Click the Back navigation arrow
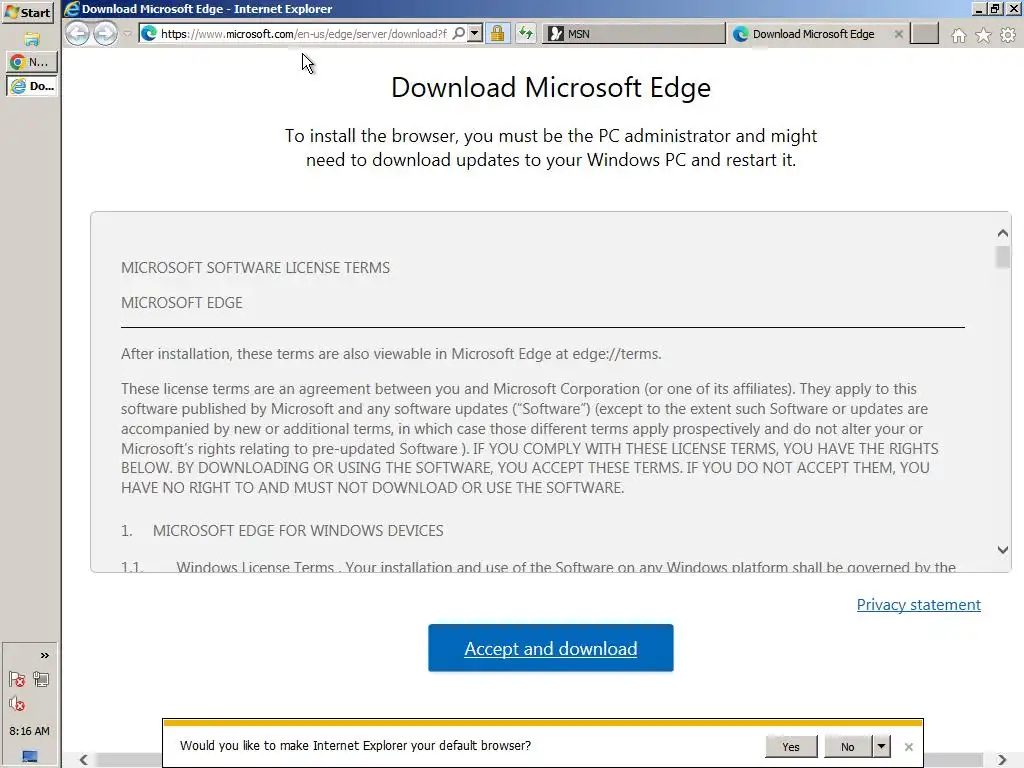The width and height of the screenshot is (1024, 768). pos(78,33)
